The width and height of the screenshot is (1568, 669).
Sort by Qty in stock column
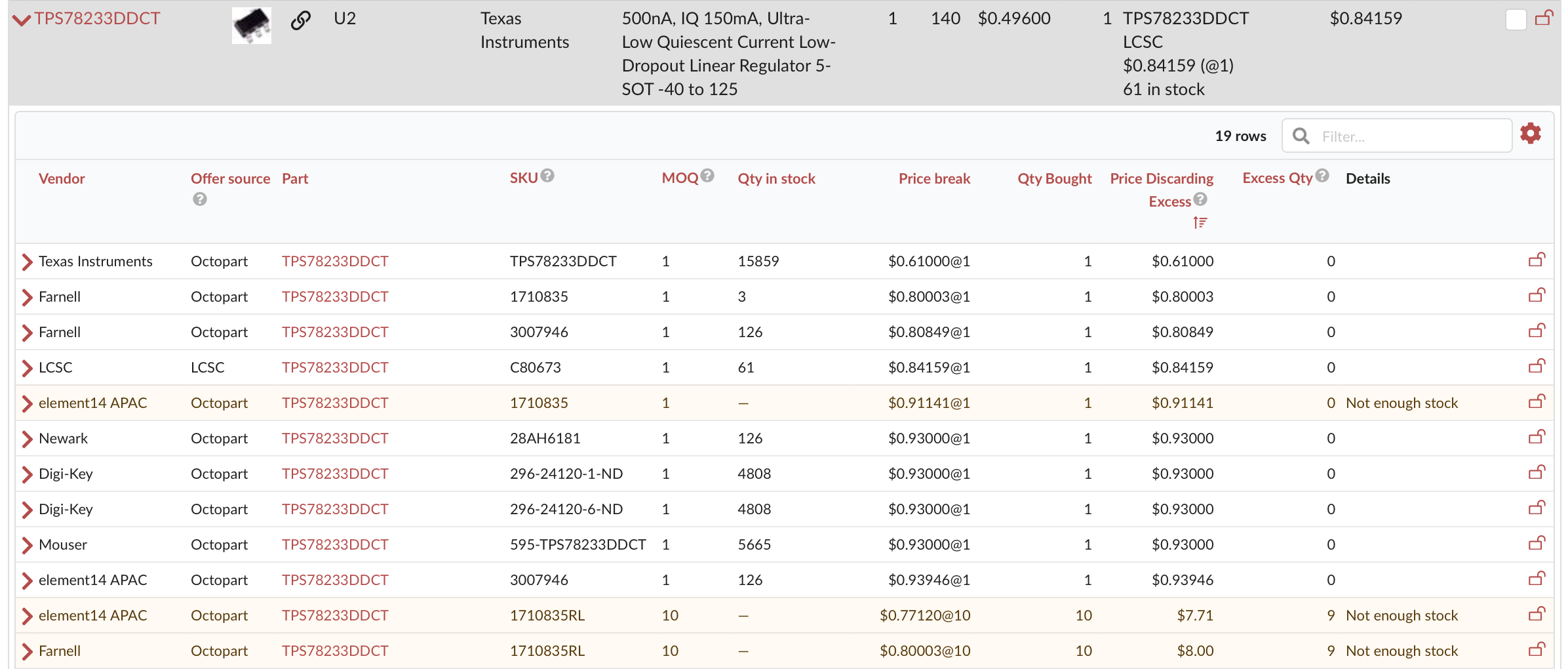tap(776, 178)
